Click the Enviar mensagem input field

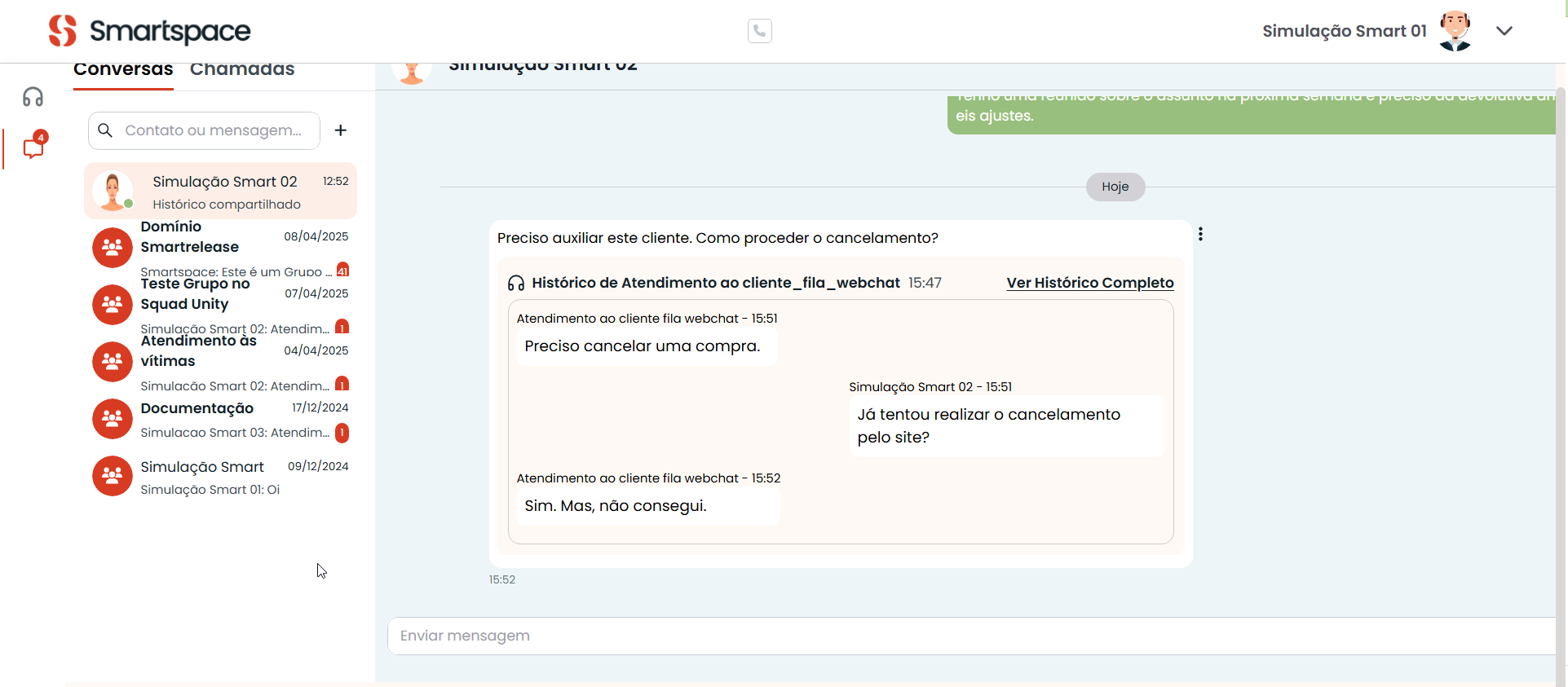point(970,636)
